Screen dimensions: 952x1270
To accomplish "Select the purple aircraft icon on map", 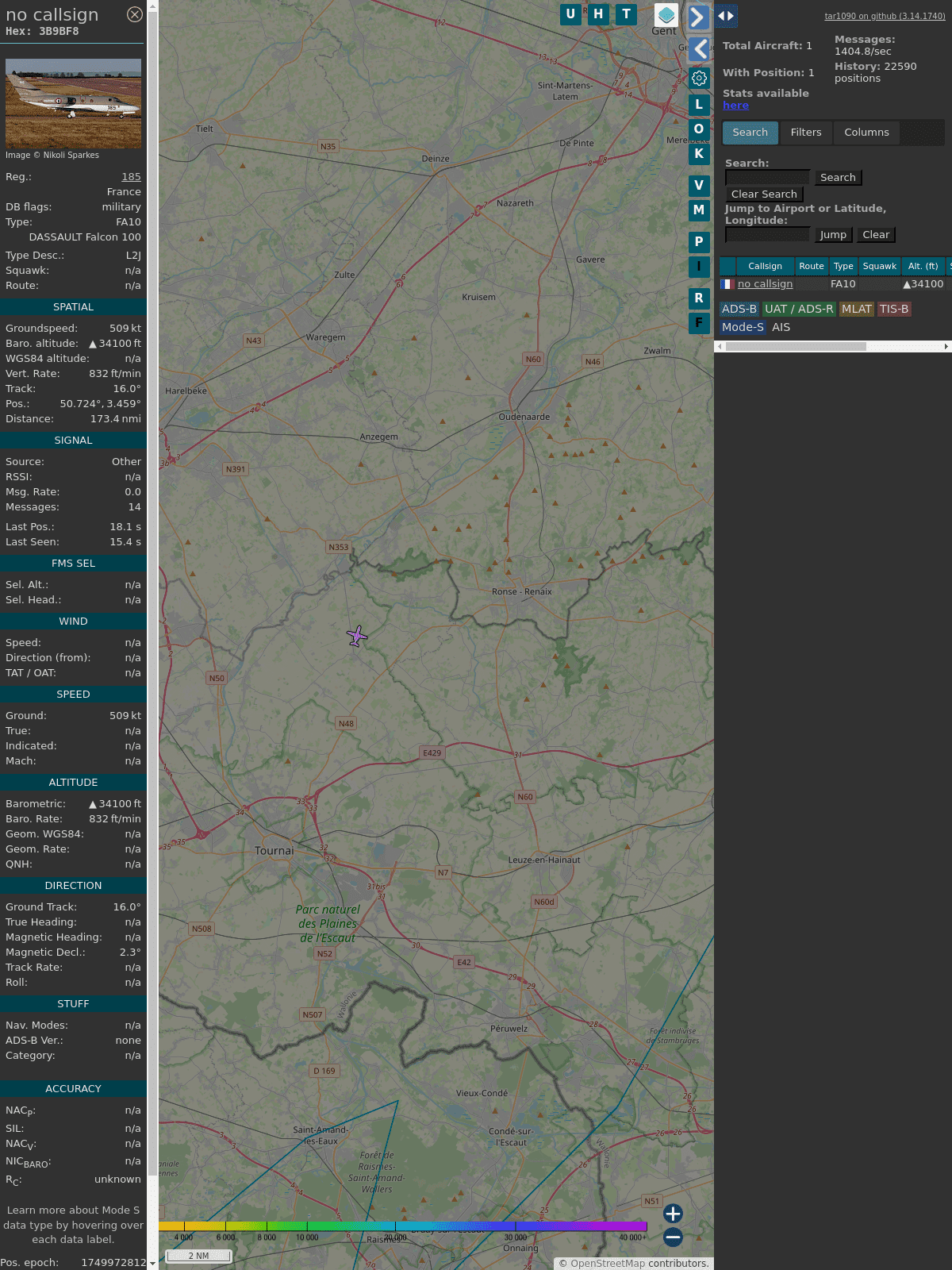I will point(357,636).
